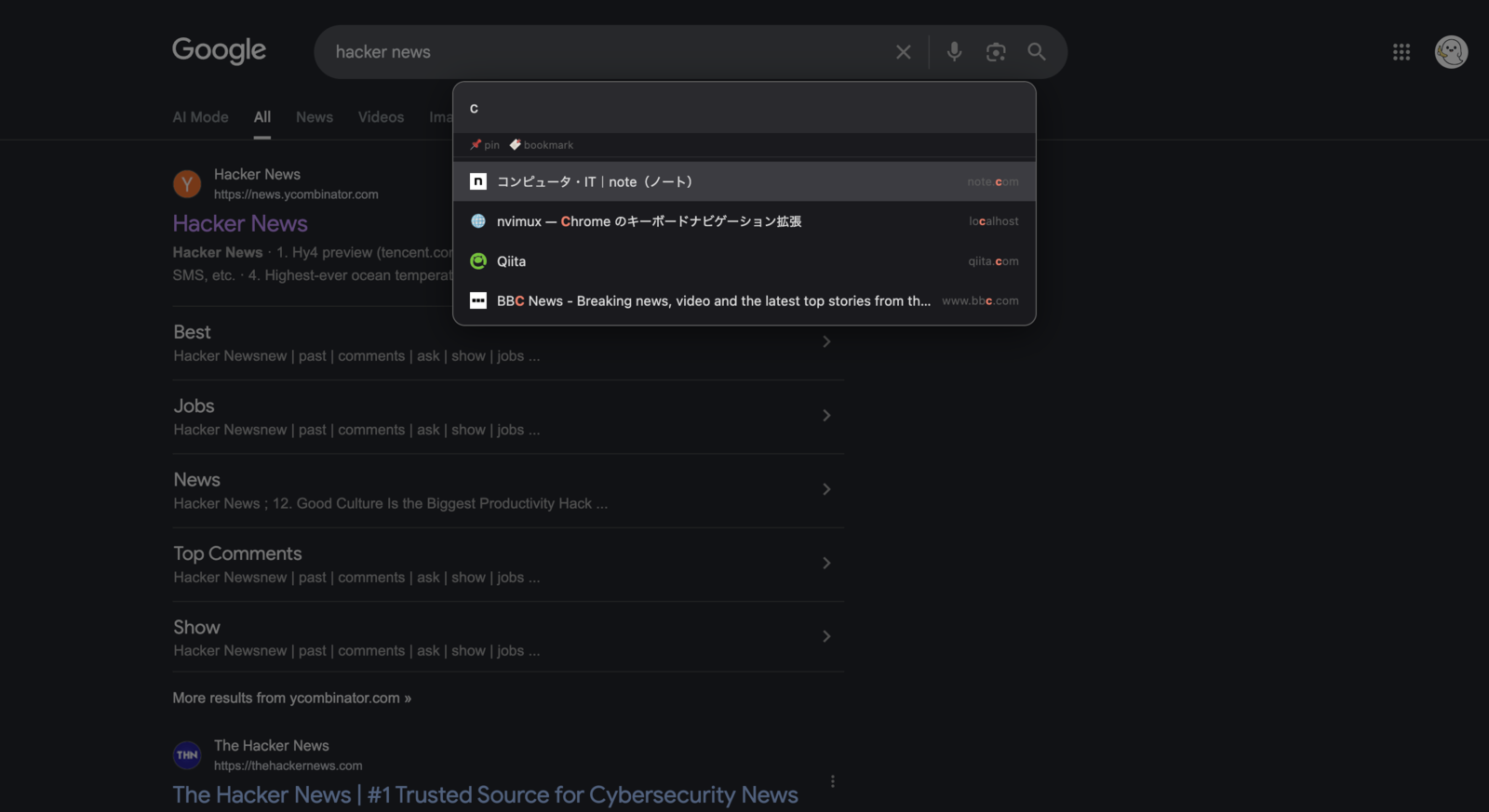1489x812 pixels.
Task: Expand the Jobs sitelink chevron
Action: [x=826, y=415]
